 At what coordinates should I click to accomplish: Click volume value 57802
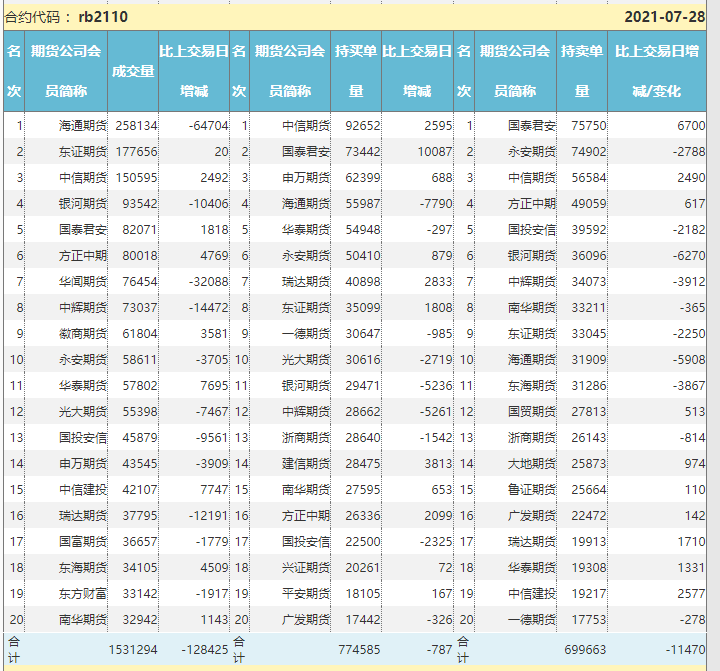click(x=140, y=385)
